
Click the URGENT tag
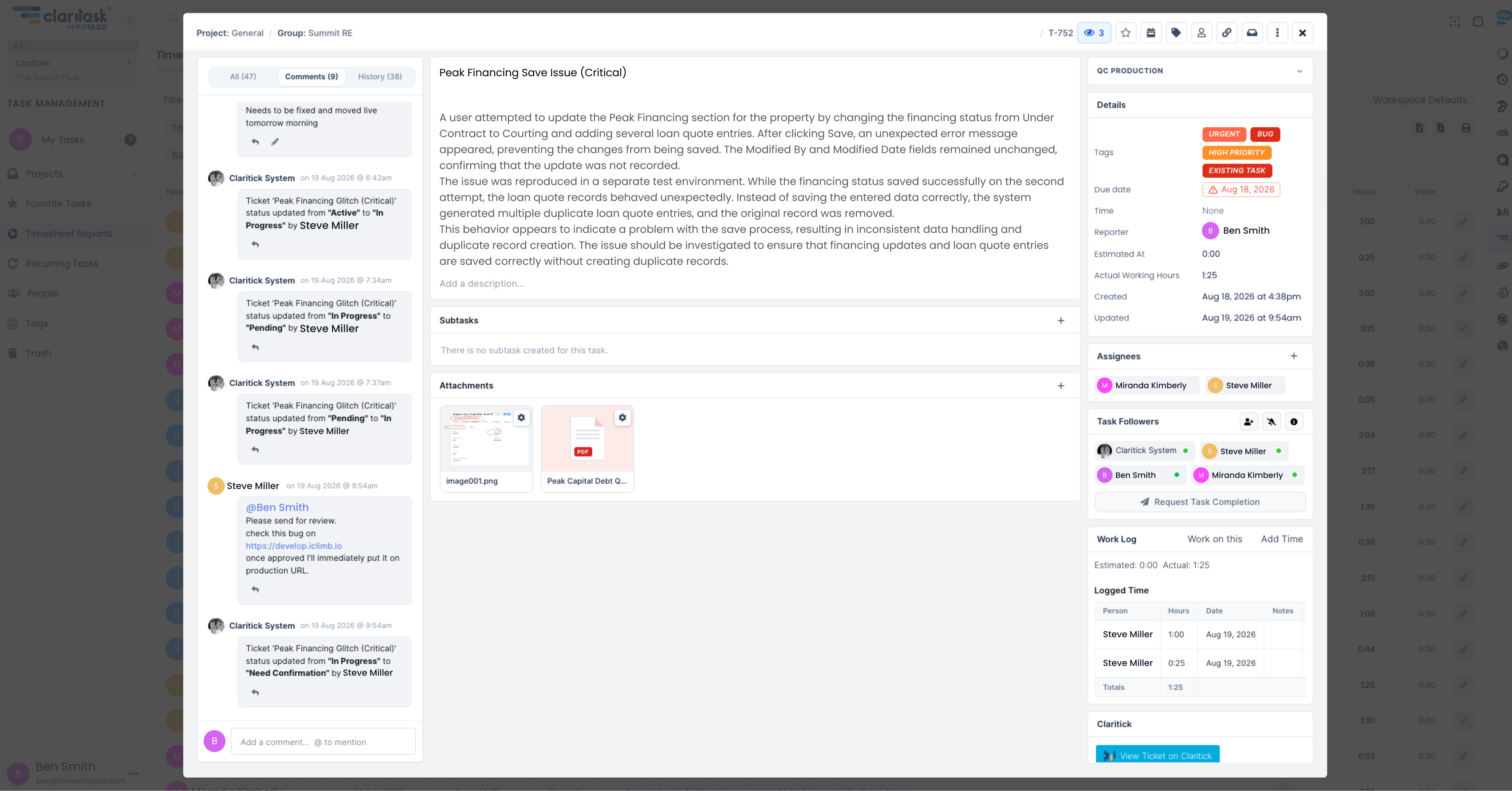[1224, 134]
